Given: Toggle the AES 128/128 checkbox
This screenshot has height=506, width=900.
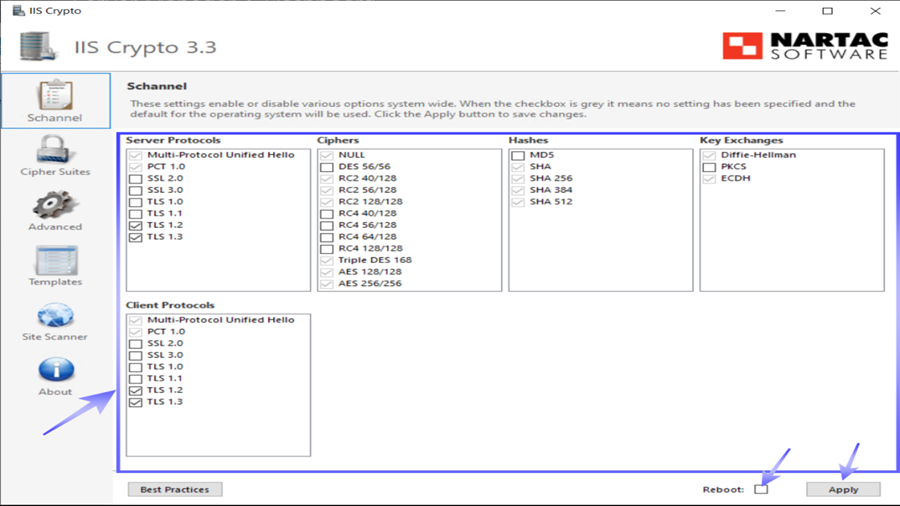Looking at the screenshot, I should 327,272.
